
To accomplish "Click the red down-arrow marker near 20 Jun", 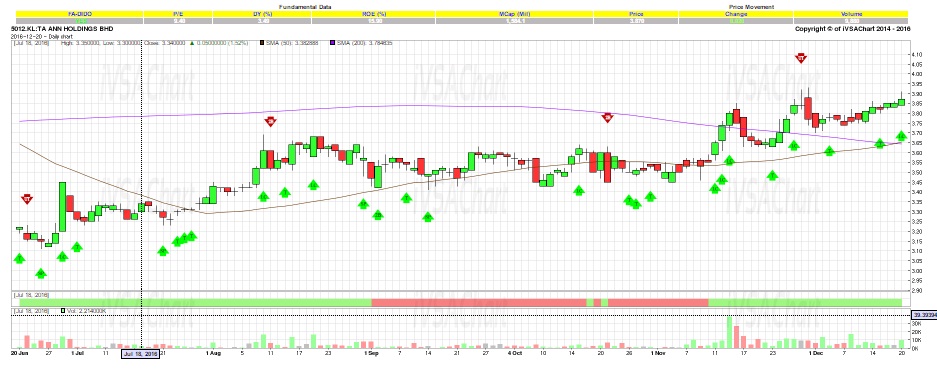I will [27, 199].
